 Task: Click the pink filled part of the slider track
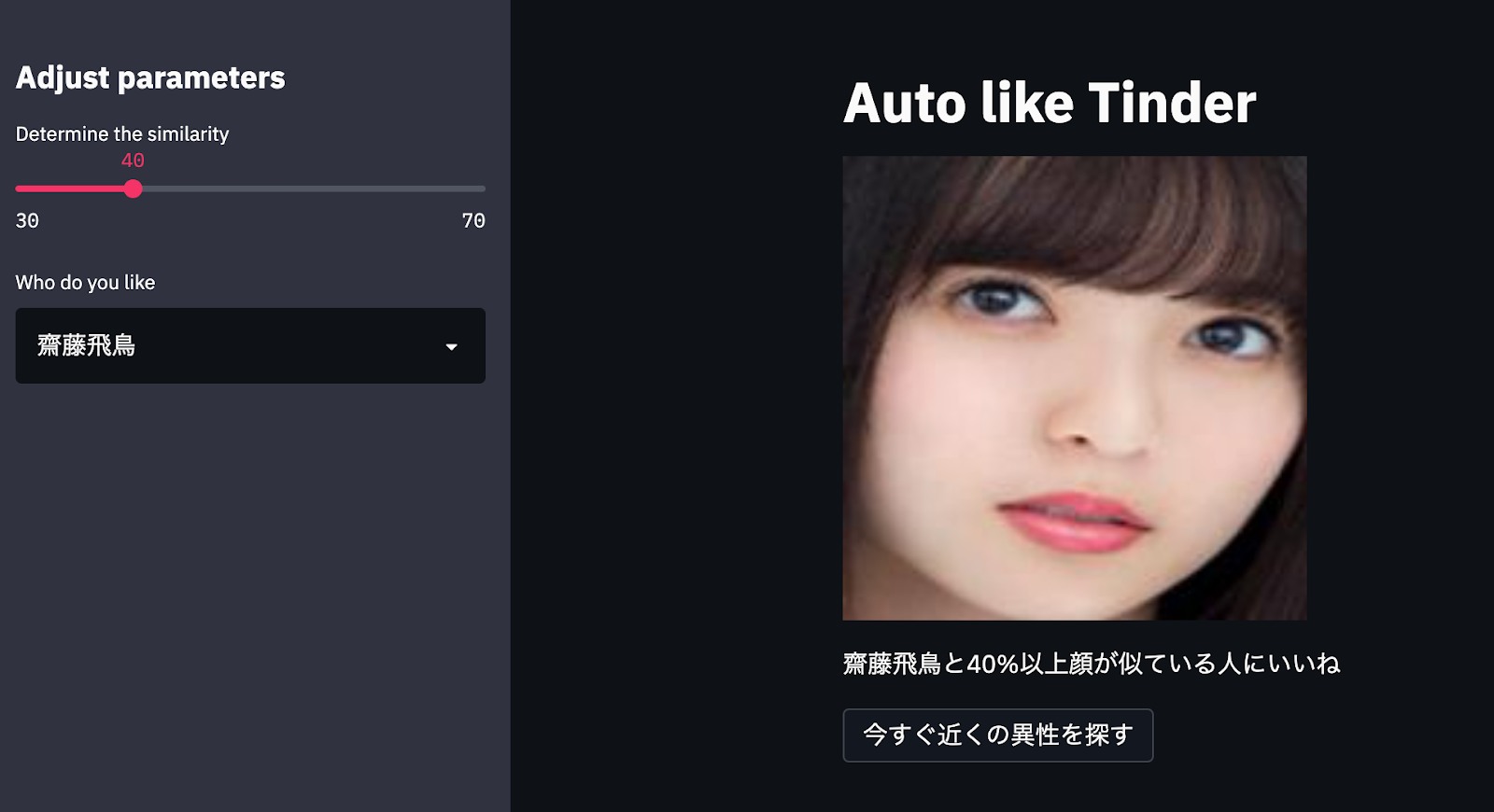pyautogui.click(x=71, y=189)
